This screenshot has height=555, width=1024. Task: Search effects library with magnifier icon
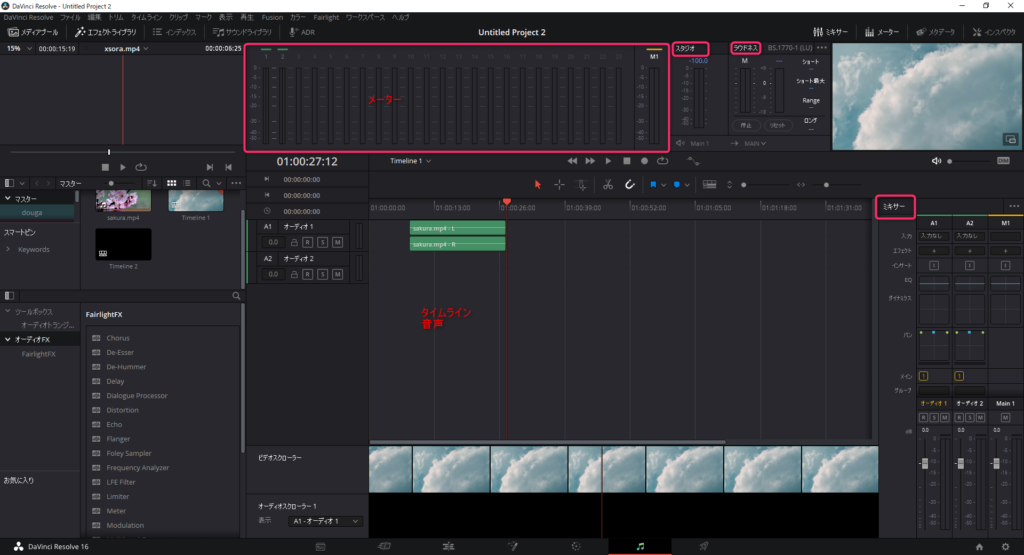[236, 296]
